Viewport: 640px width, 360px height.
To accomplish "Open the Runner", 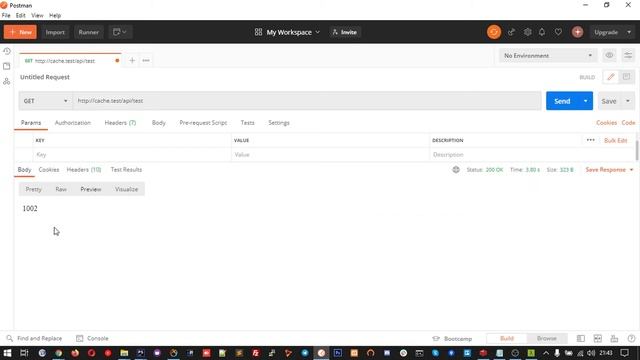I will point(89,32).
